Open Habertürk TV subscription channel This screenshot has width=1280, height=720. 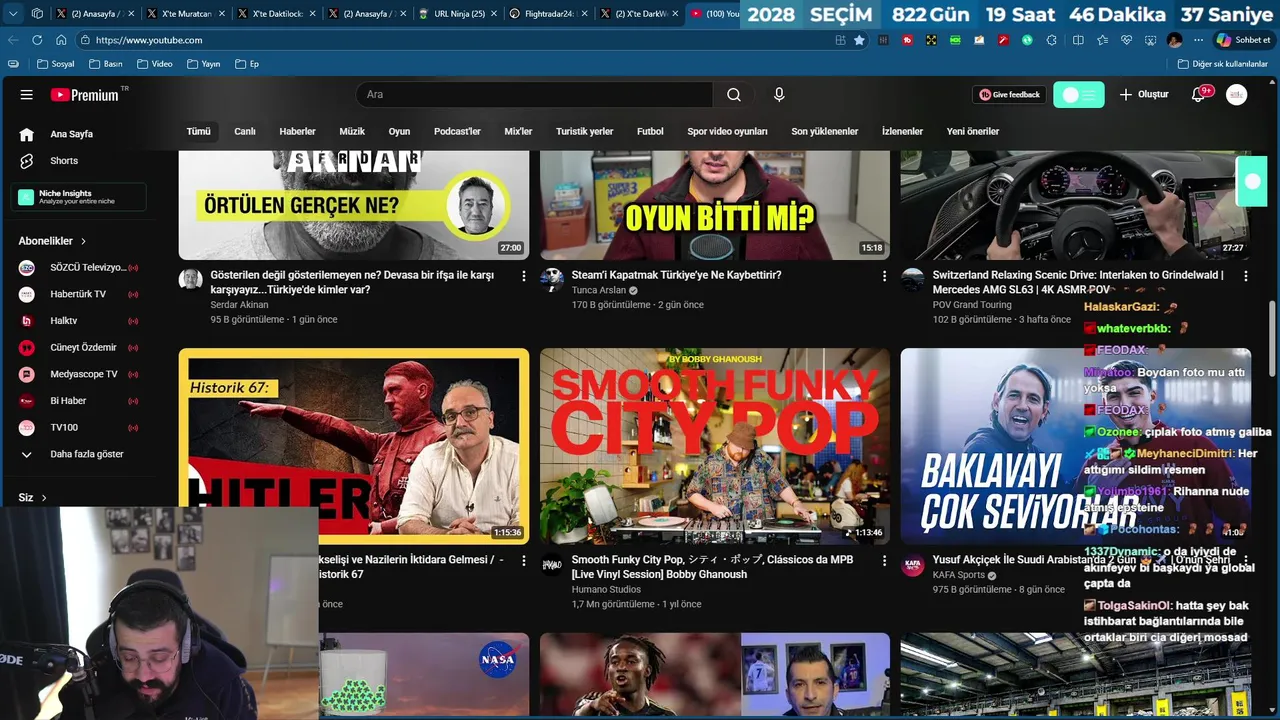click(x=80, y=294)
